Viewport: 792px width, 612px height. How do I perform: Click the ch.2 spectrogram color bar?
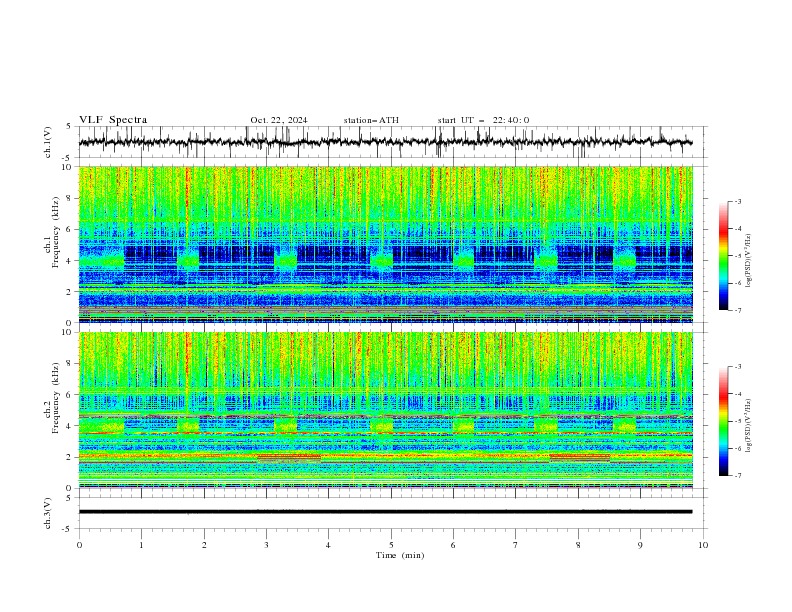pos(723,421)
